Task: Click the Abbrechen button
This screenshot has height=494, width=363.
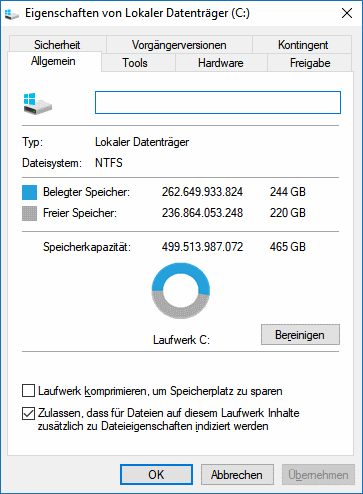Action: pyautogui.click(x=237, y=475)
